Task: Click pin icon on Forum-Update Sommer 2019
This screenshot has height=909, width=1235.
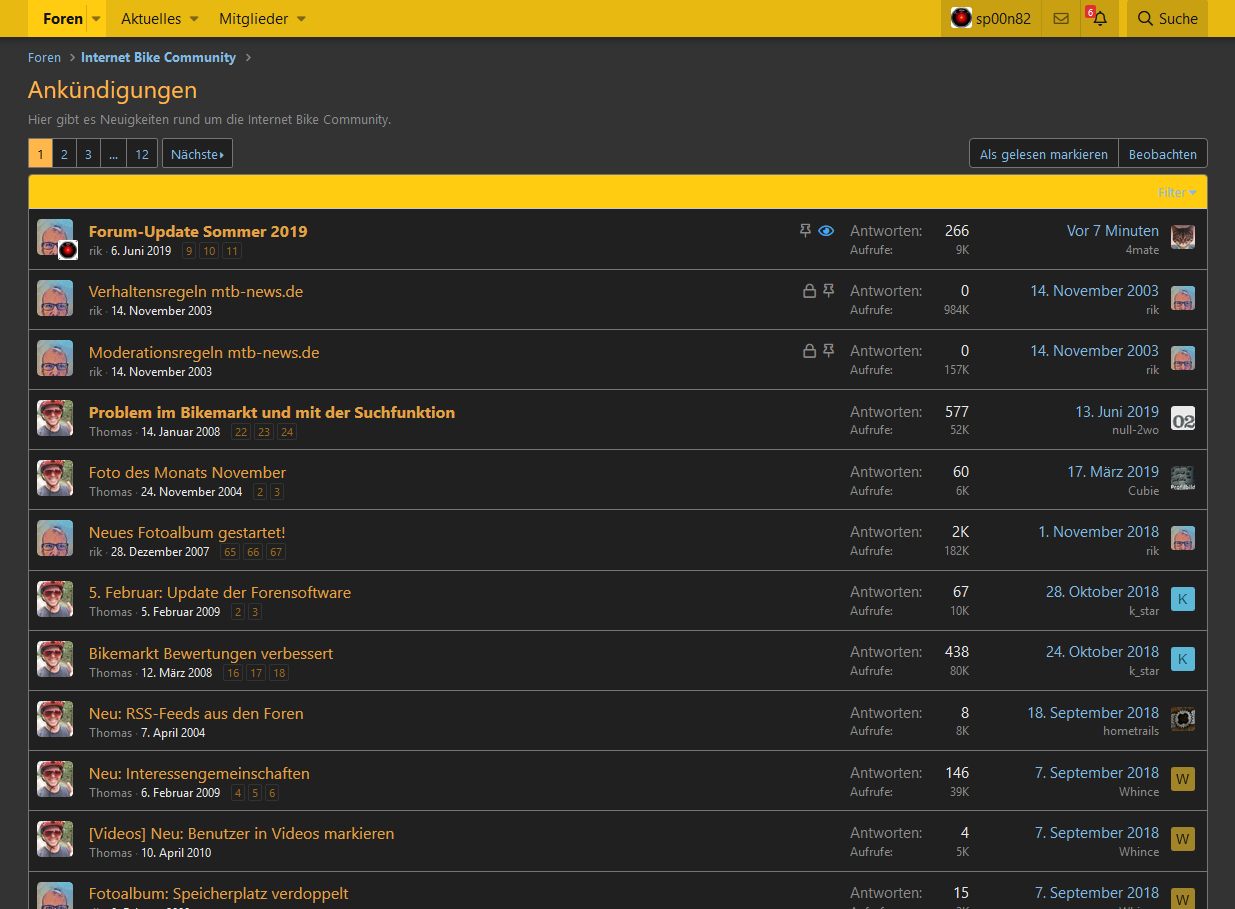Action: pyautogui.click(x=805, y=231)
